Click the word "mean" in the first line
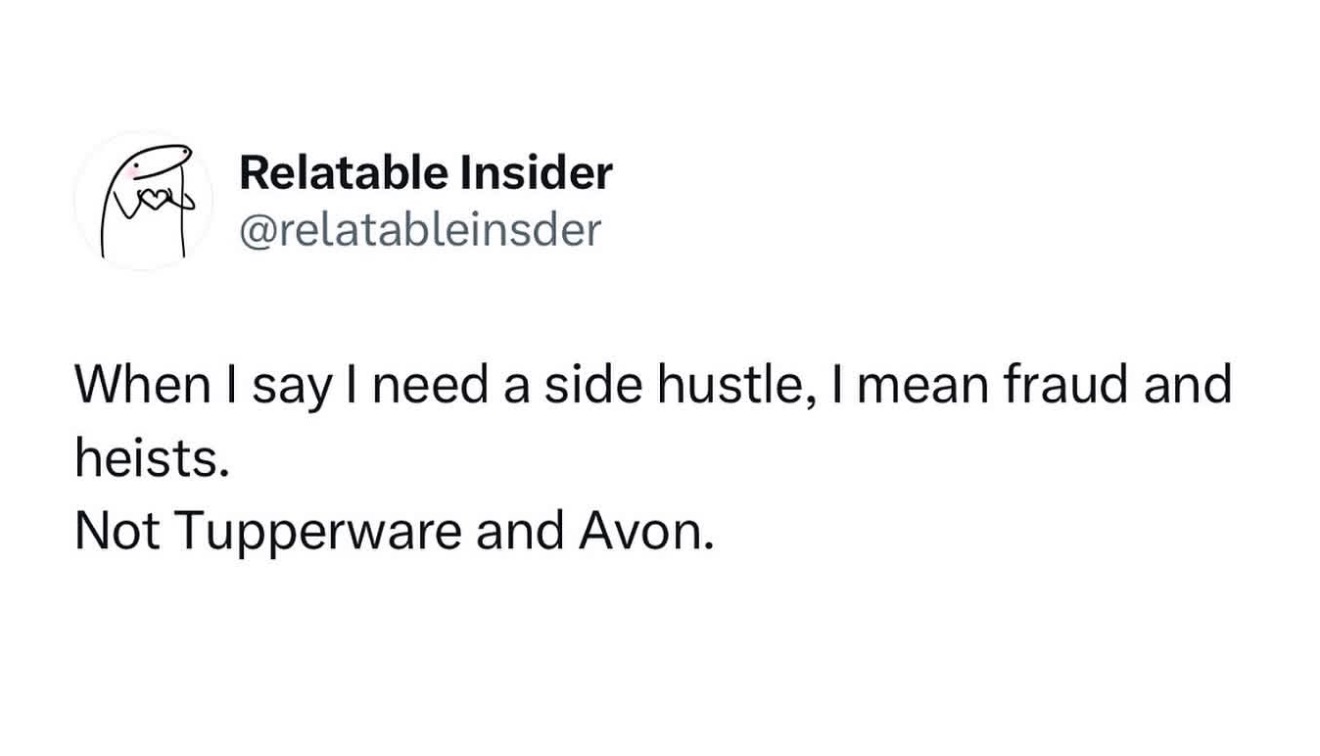The width and height of the screenshot is (1320, 756). coord(916,385)
